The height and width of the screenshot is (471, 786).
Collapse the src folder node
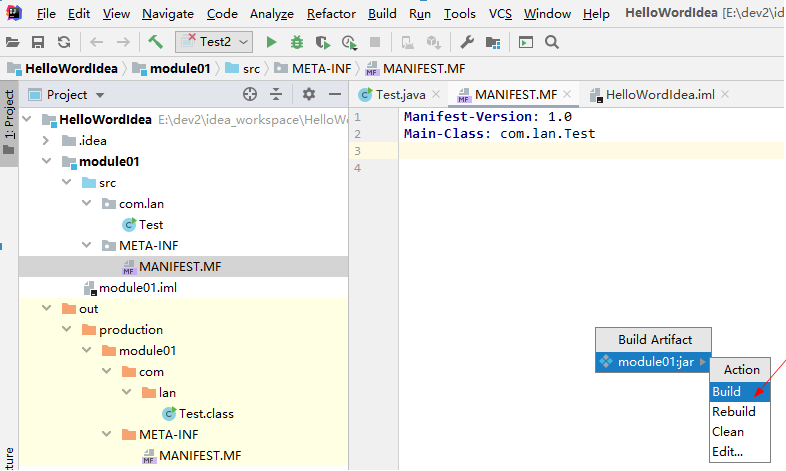pos(67,182)
